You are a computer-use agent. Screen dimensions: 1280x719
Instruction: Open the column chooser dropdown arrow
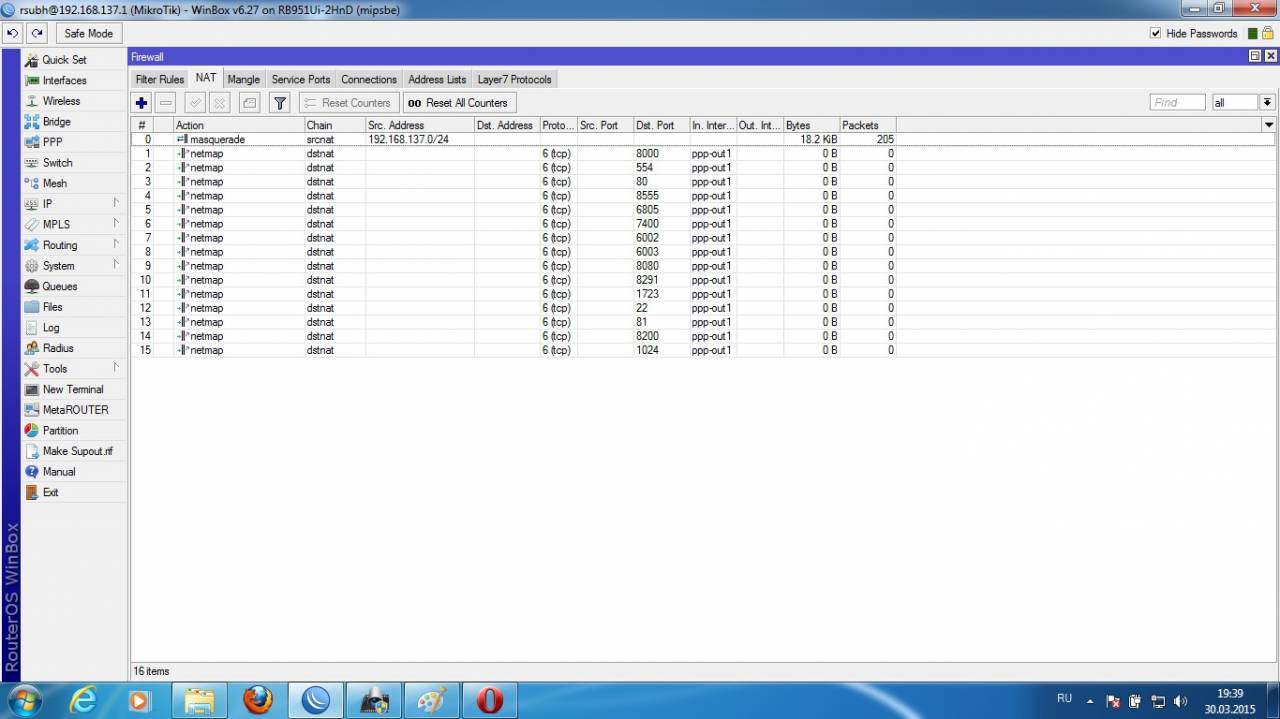coord(1269,125)
